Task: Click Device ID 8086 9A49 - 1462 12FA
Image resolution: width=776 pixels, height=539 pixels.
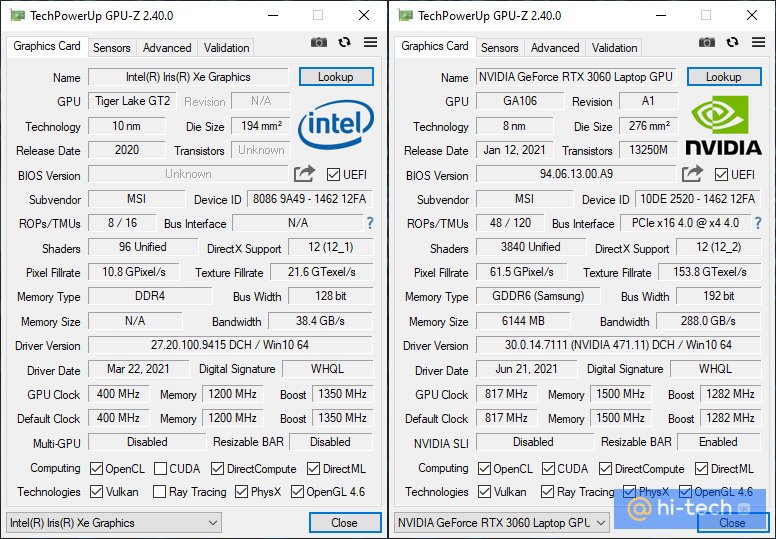Action: point(310,199)
